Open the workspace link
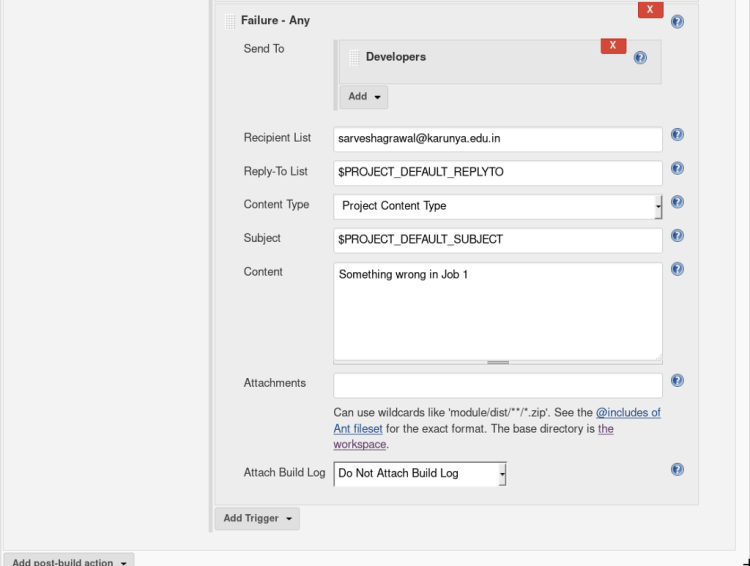 point(359,445)
